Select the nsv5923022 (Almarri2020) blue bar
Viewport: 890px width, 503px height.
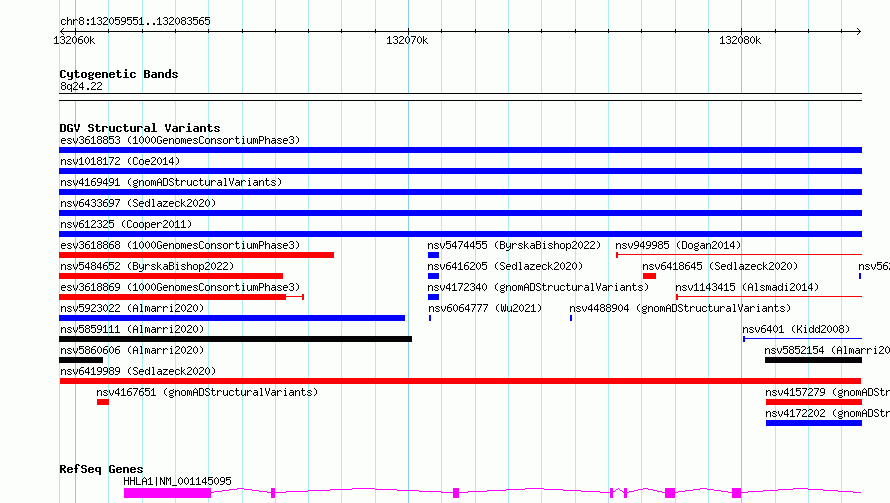pos(232,318)
